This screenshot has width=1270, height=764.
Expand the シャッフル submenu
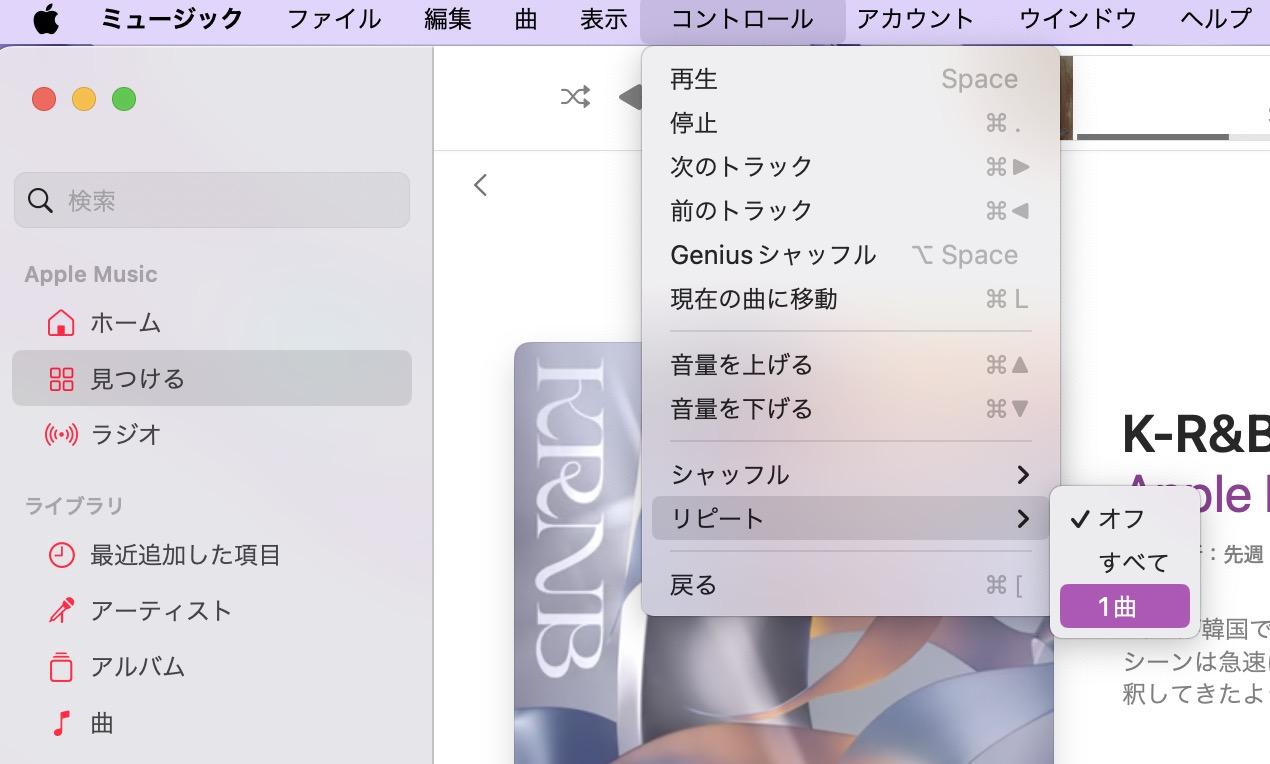(850, 474)
